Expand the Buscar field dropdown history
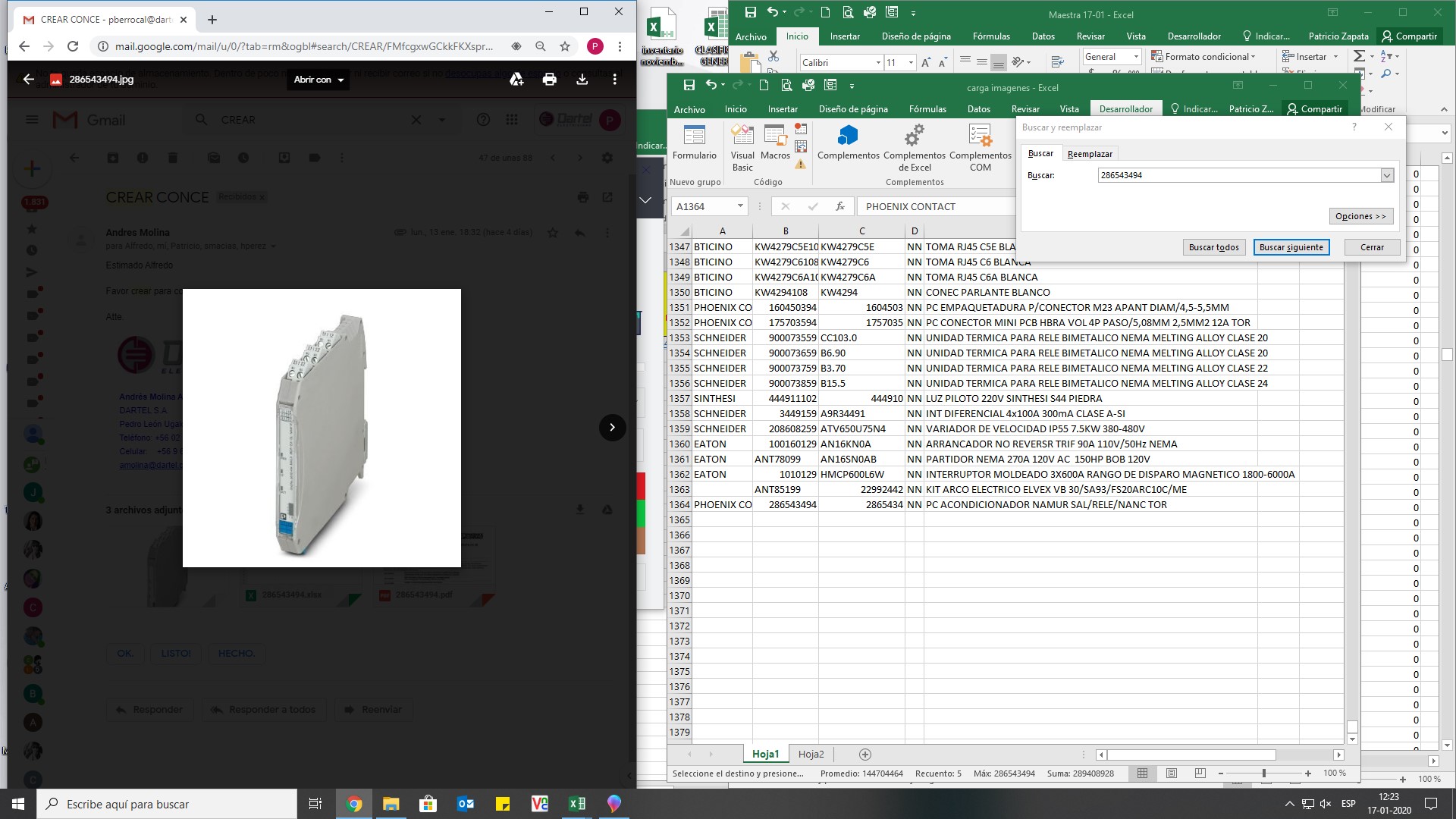The image size is (1456, 819). click(1386, 175)
